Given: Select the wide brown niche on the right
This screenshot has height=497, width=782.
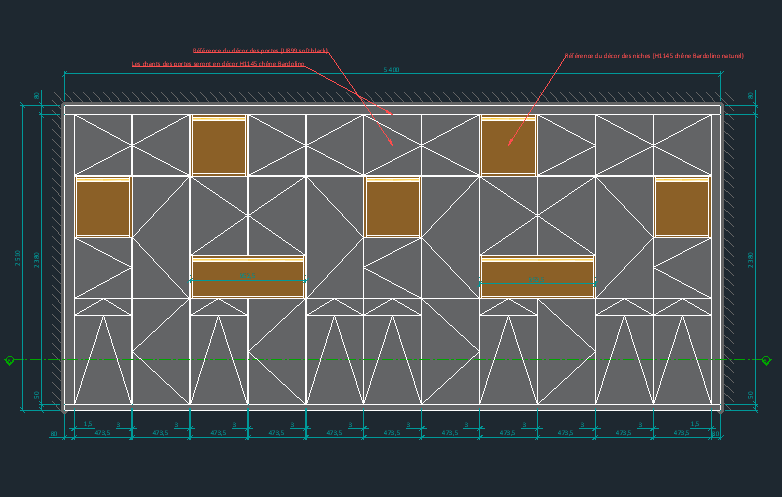Looking at the screenshot, I should point(537,277).
